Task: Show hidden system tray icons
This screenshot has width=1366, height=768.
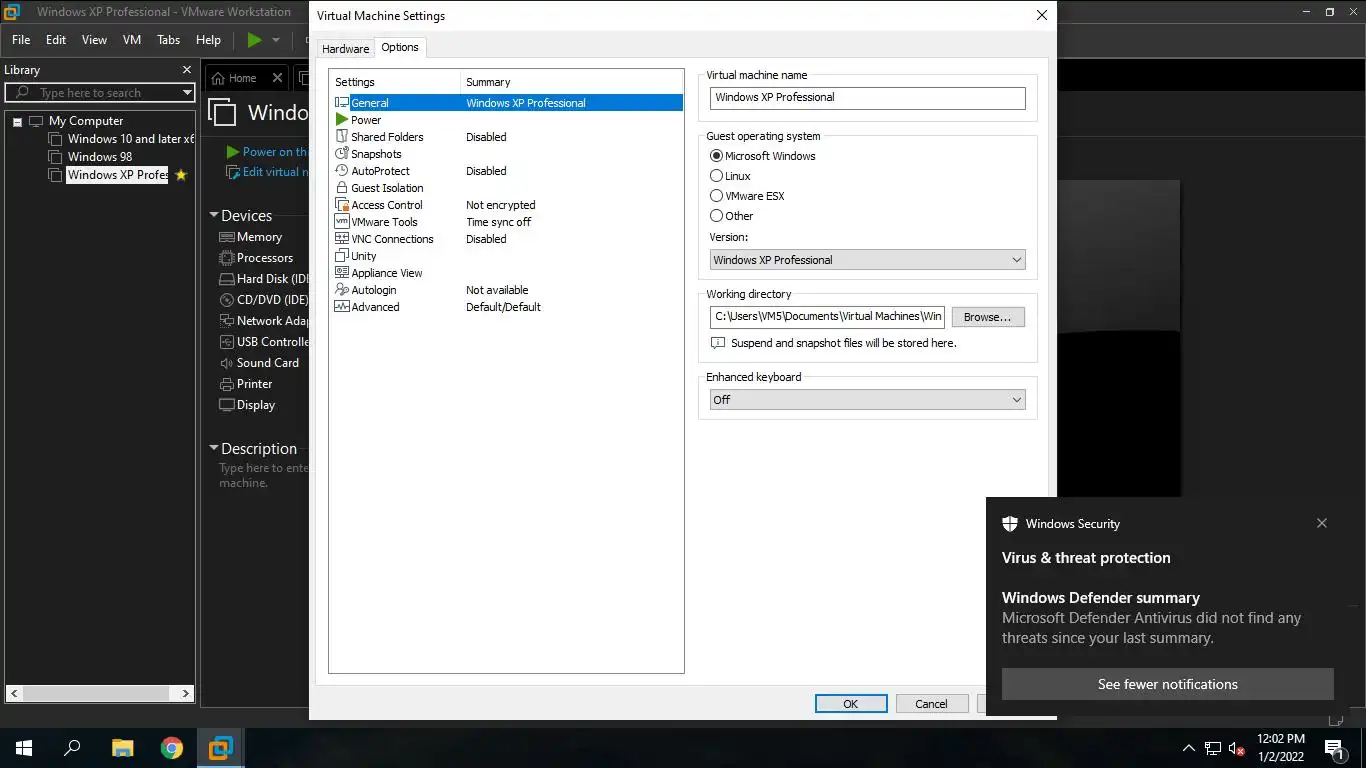Action: pyautogui.click(x=1188, y=748)
